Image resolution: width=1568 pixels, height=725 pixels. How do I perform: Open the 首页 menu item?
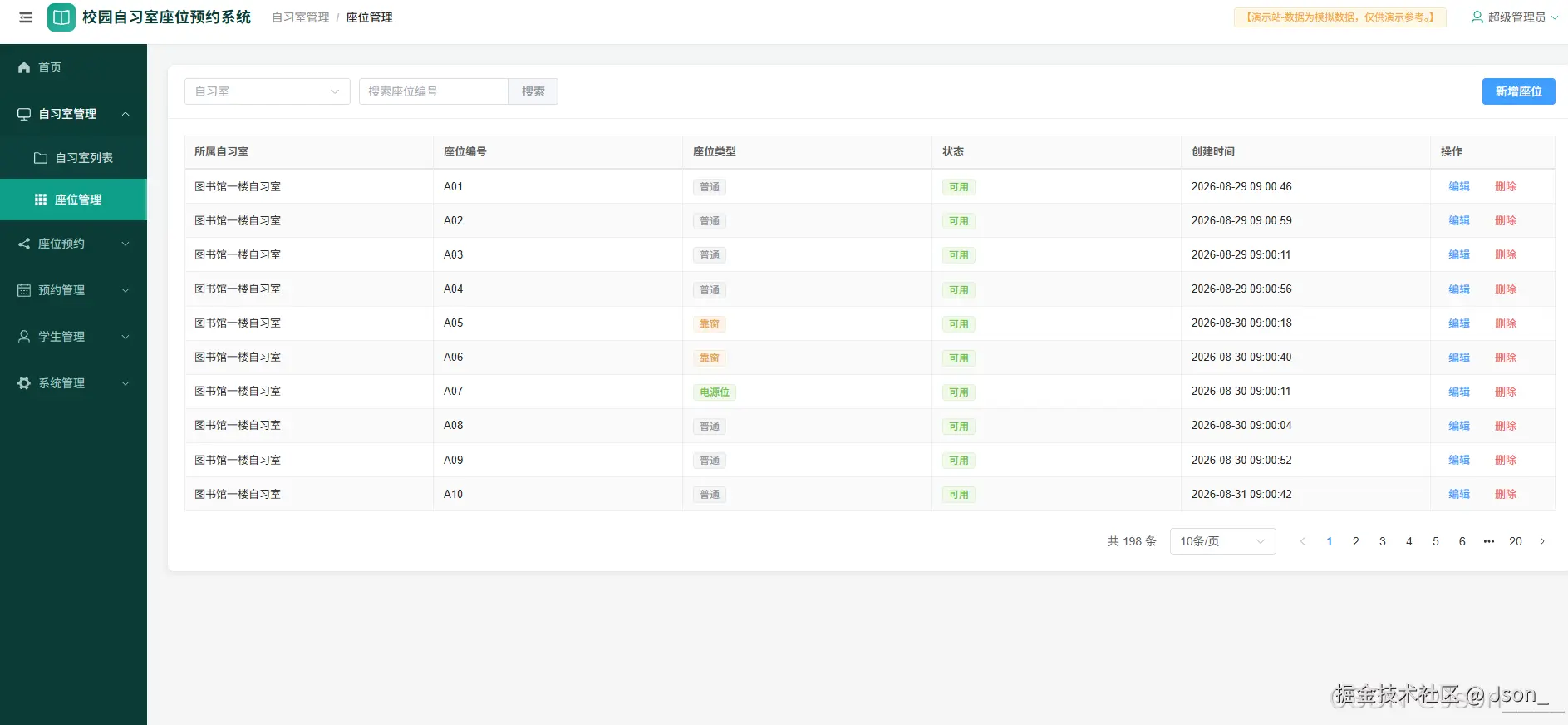pos(73,67)
